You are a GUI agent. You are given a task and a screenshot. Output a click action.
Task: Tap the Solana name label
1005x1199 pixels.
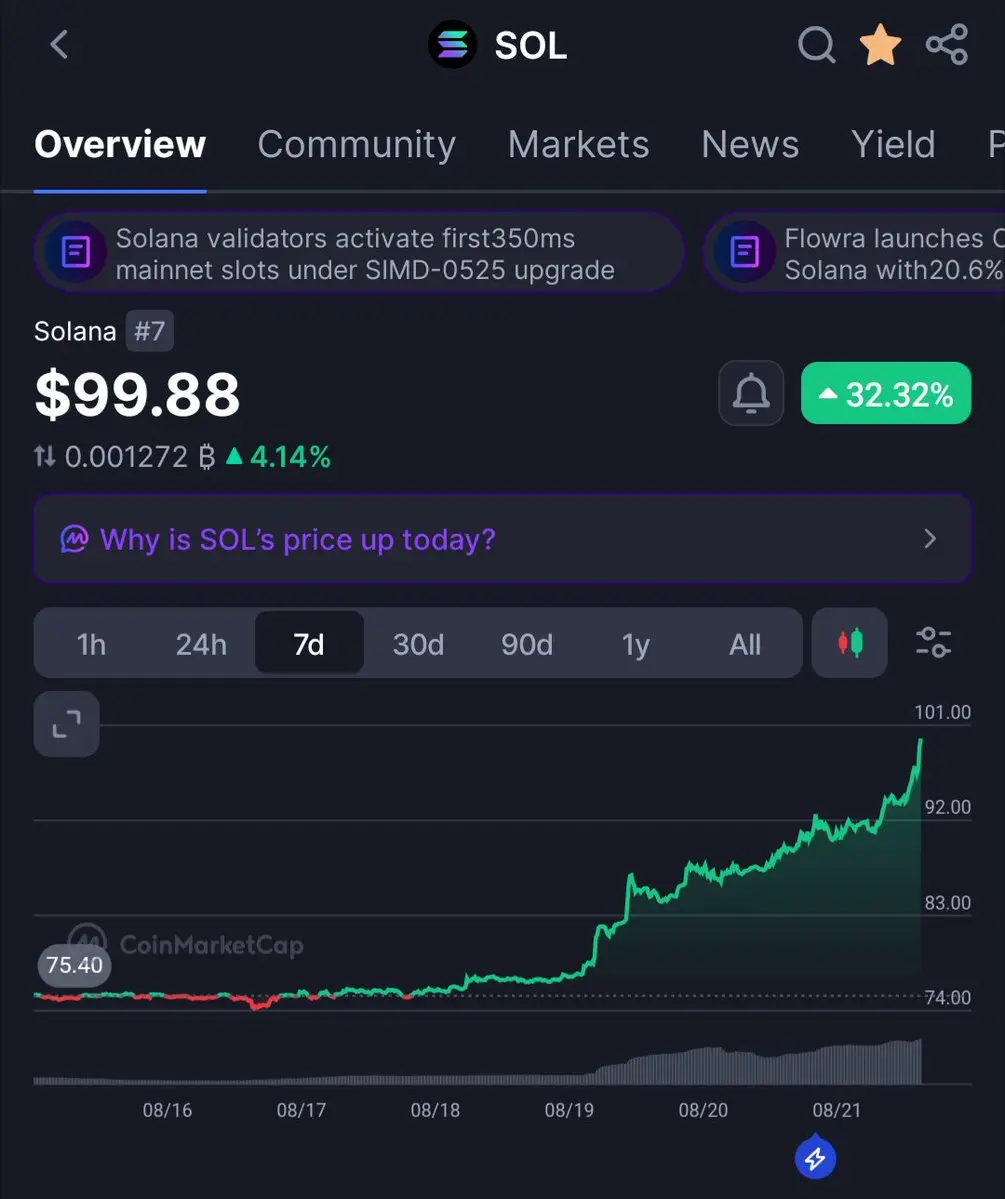[75, 332]
